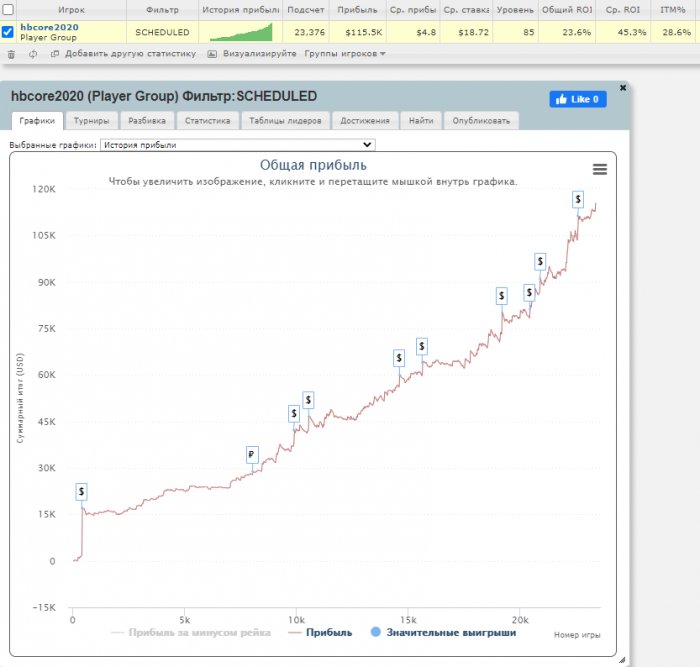Expand the Группы игроков dropdown
This screenshot has width=700, height=667.
344,53
